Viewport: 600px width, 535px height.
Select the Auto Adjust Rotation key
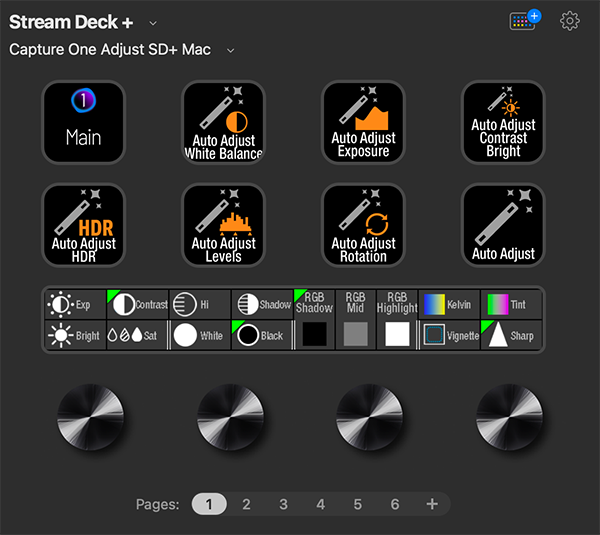(363, 225)
